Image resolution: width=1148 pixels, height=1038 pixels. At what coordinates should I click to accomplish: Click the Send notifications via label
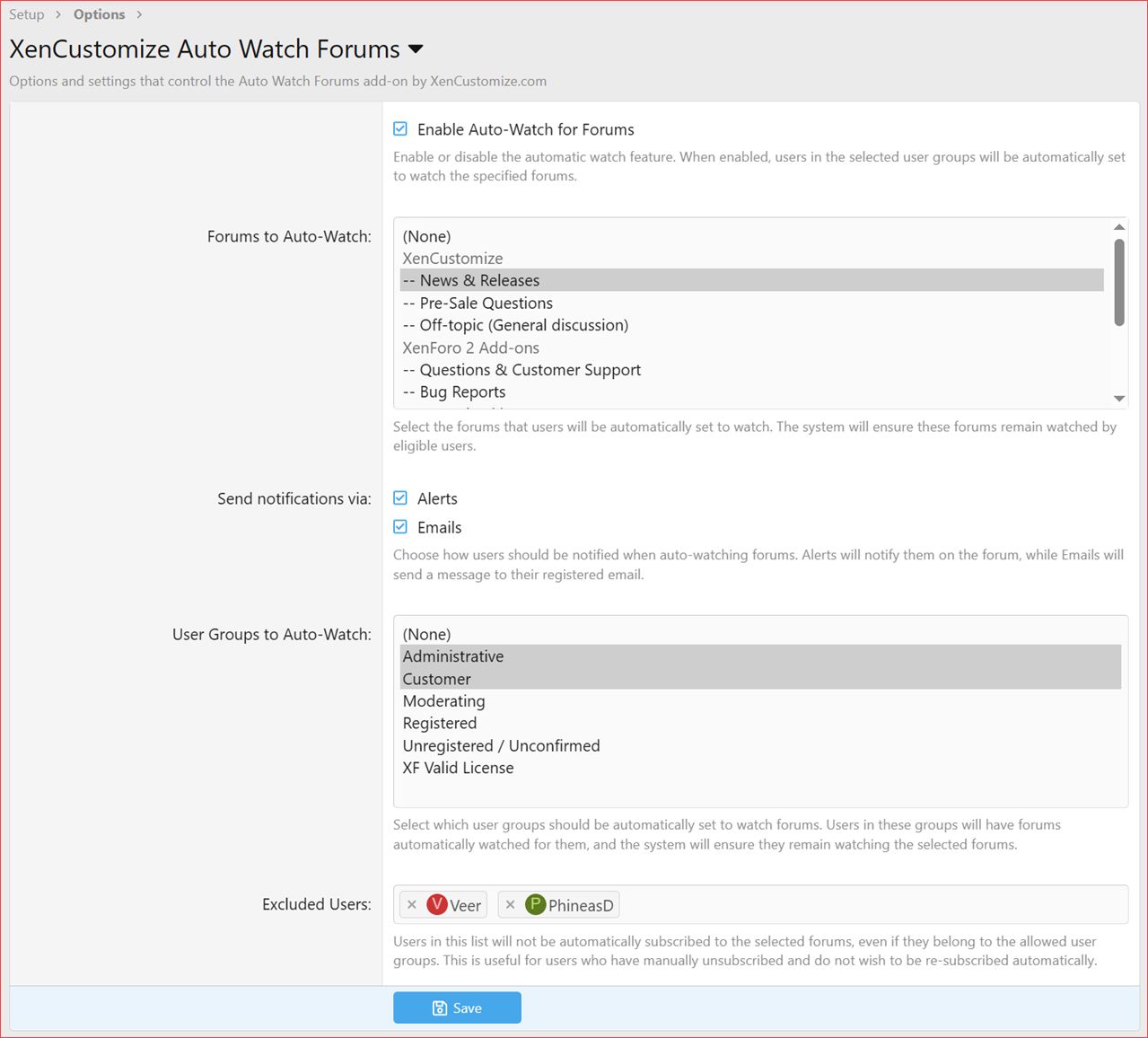pos(294,498)
